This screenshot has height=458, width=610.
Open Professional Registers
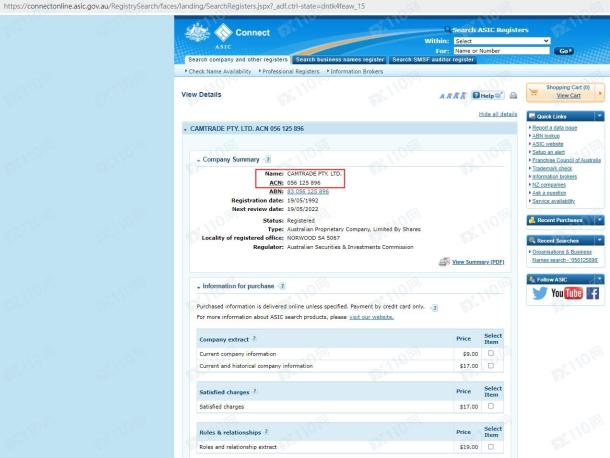pyautogui.click(x=291, y=72)
